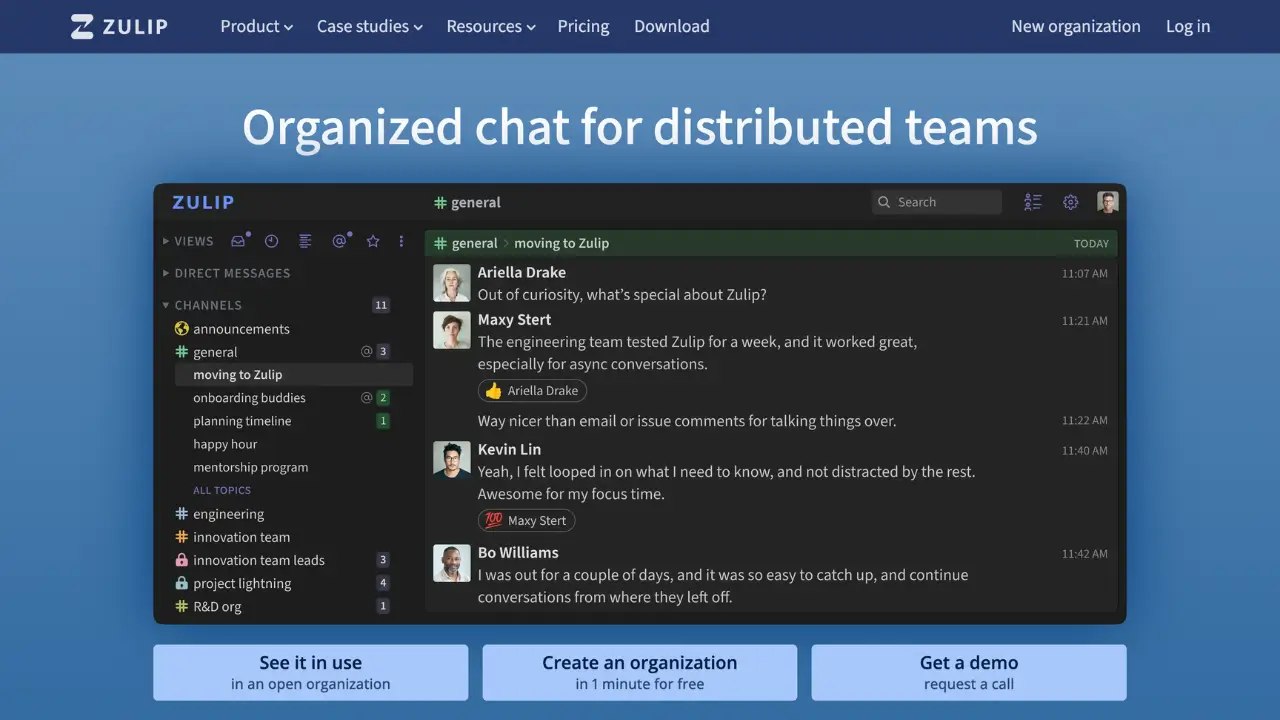The height and width of the screenshot is (720, 1280).
Task: Click moving to Zulip in the message header
Action: click(561, 243)
